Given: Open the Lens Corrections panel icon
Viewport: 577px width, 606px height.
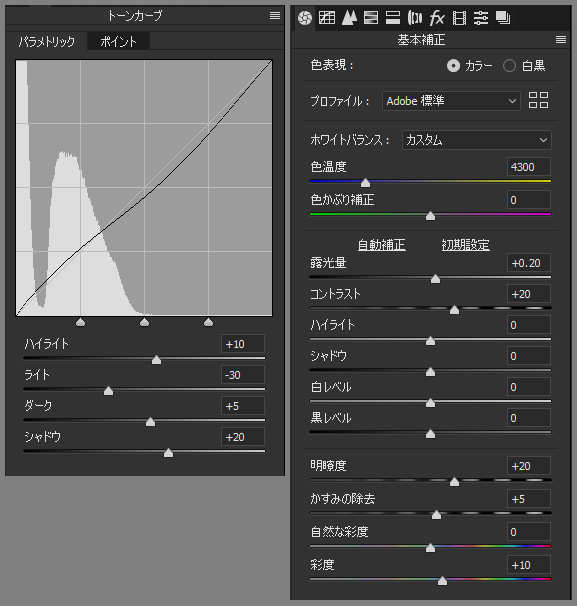Looking at the screenshot, I should tap(415, 18).
